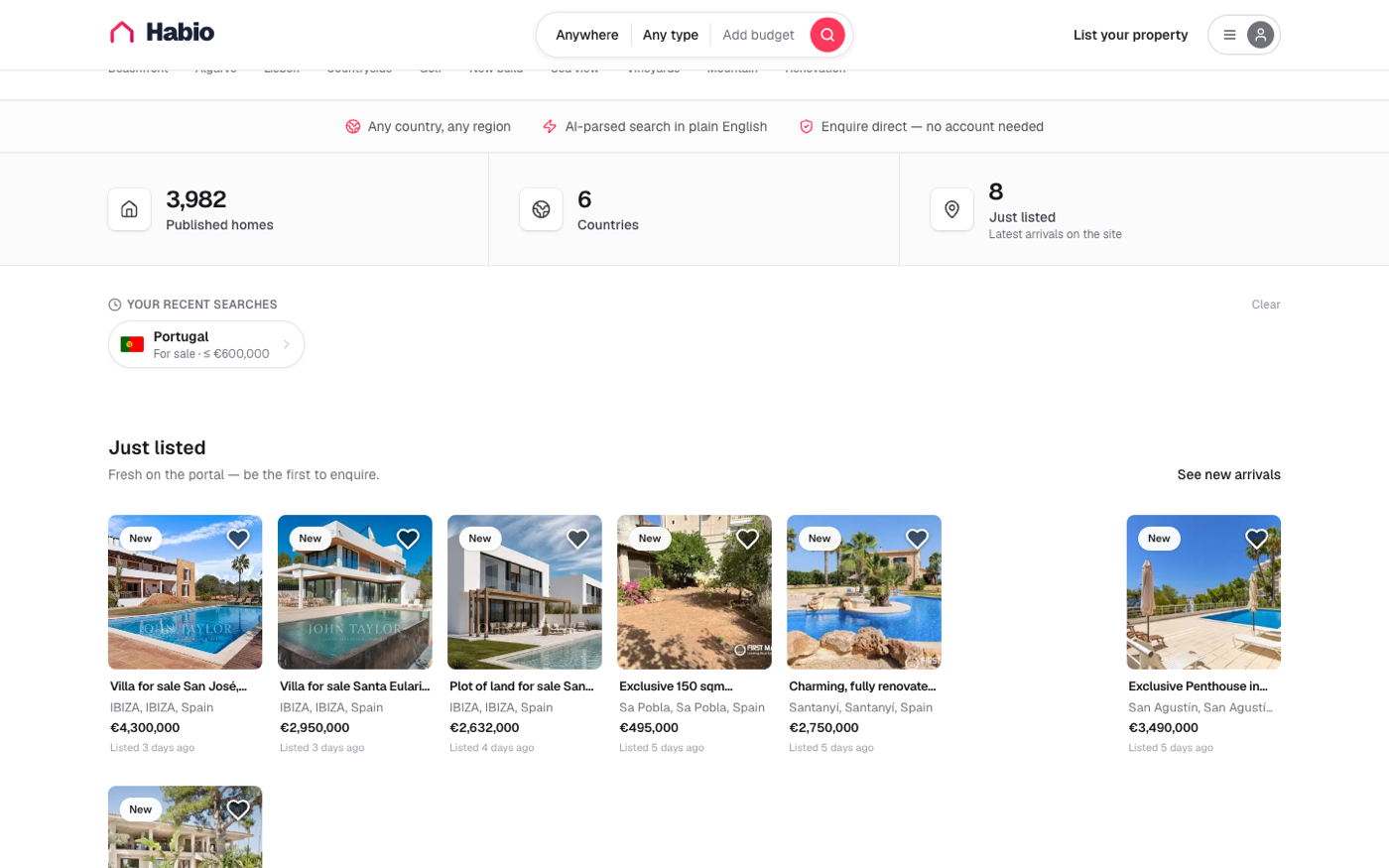The width and height of the screenshot is (1389, 868).
Task: Click the Sa Pobla, Sa Pobla, Spain location text
Action: (692, 707)
